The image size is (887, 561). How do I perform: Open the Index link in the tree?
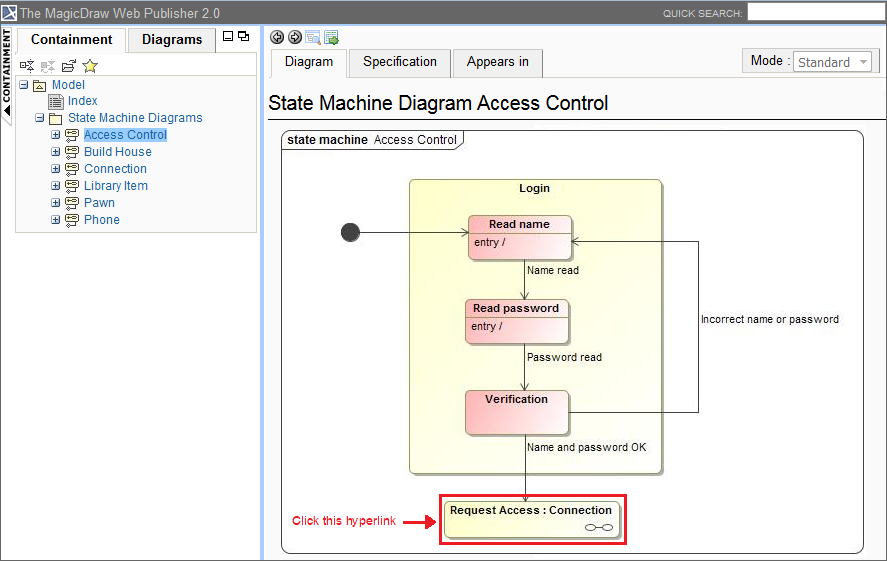(x=82, y=101)
